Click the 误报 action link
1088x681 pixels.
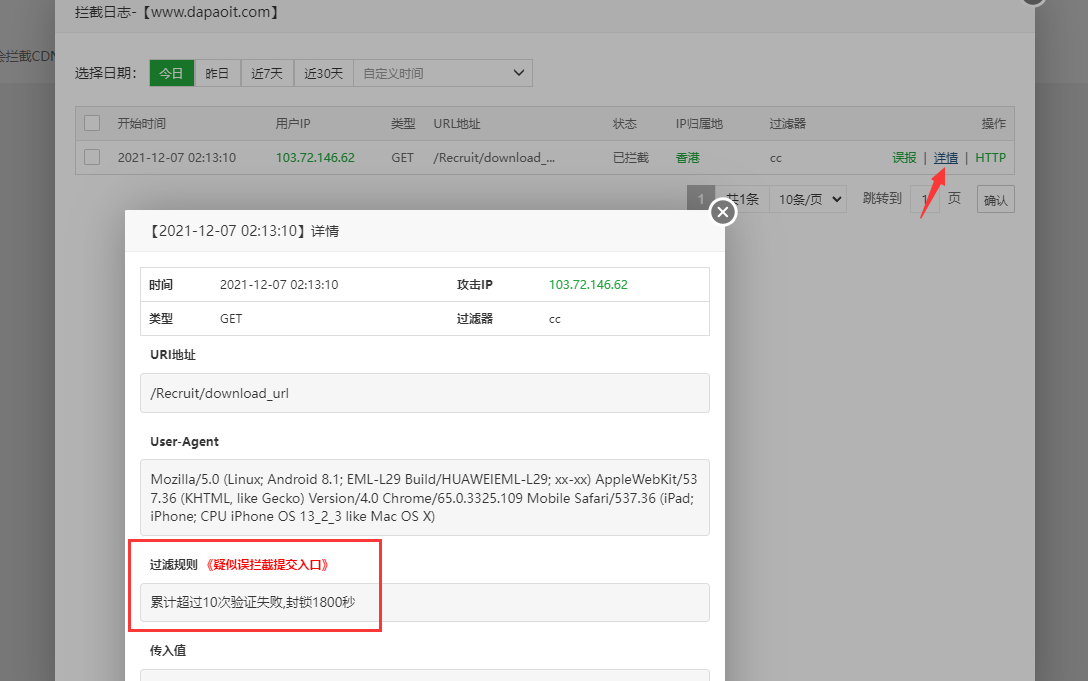click(x=904, y=158)
